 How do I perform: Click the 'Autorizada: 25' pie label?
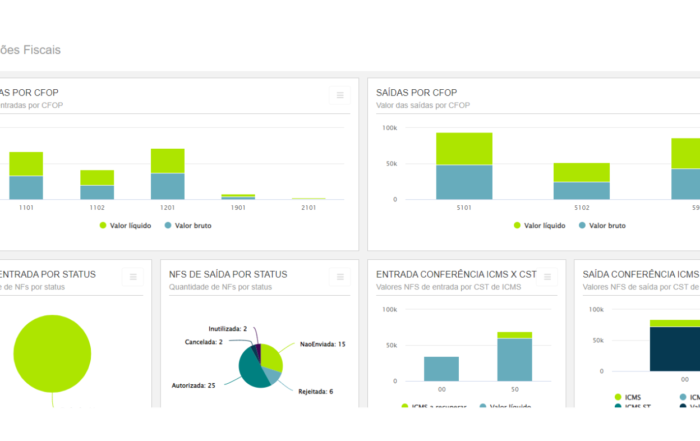tap(193, 385)
